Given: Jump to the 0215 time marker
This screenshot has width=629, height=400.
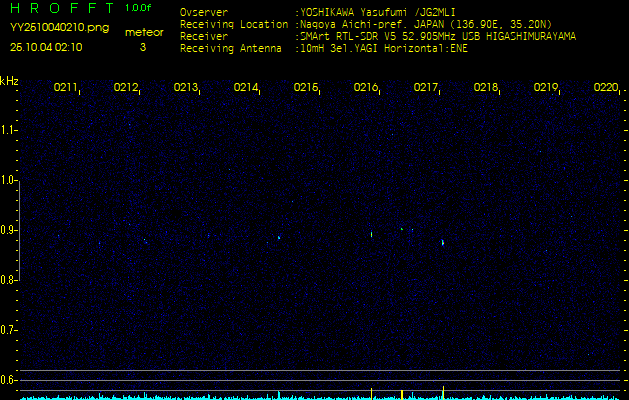Looking at the screenshot, I should click(306, 88).
